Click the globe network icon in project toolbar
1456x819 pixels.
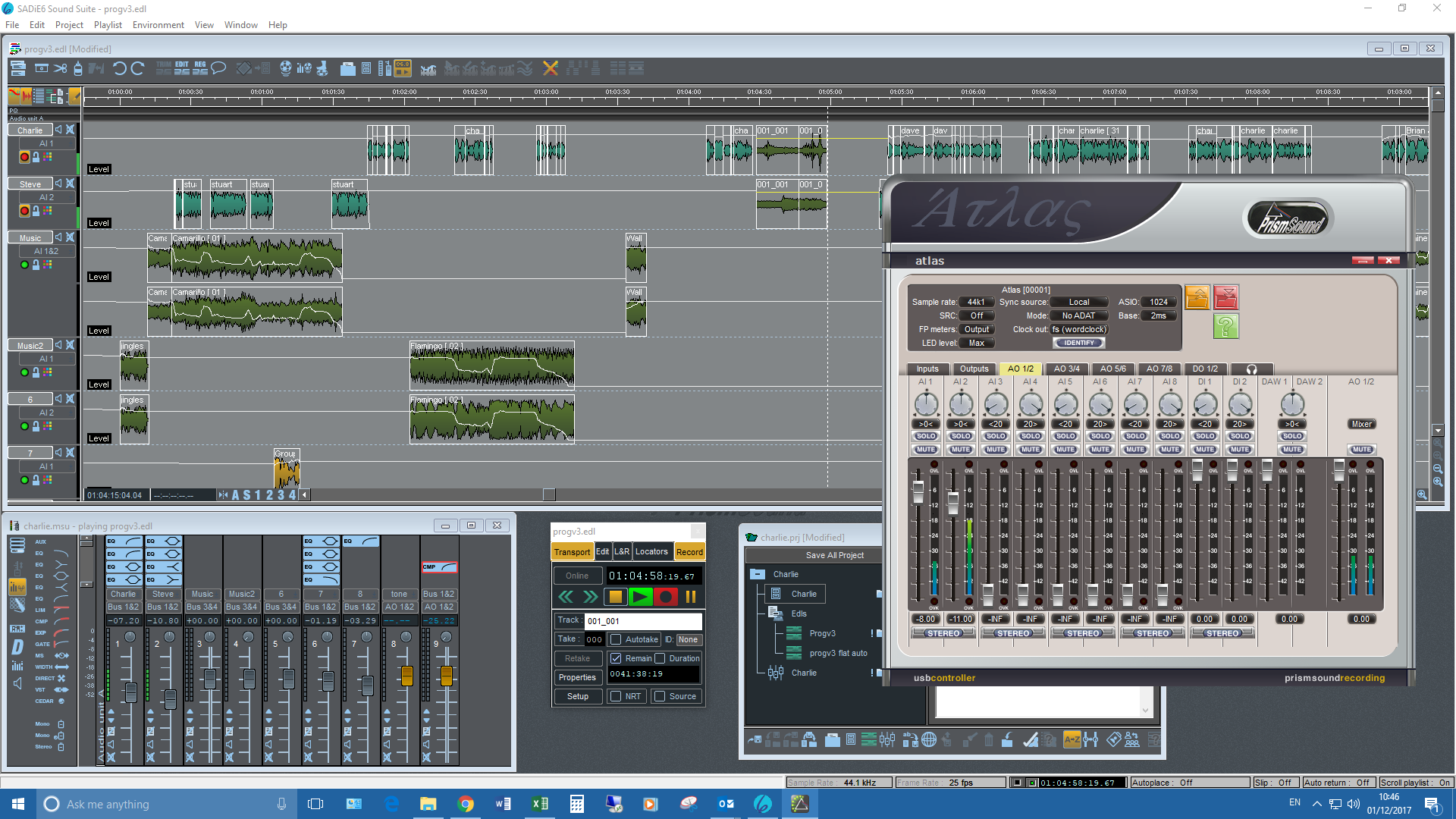coord(930,739)
